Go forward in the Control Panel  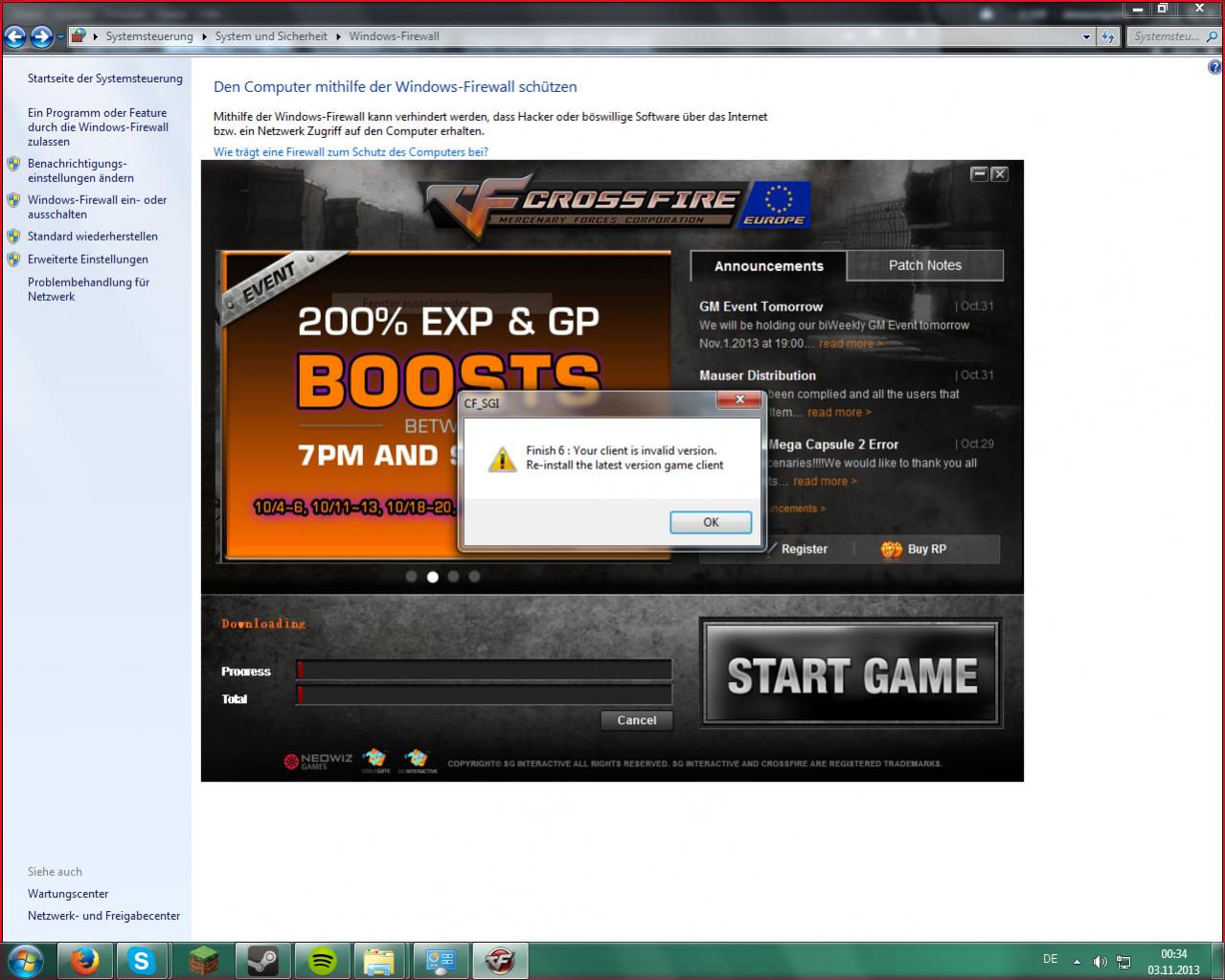pos(41,37)
